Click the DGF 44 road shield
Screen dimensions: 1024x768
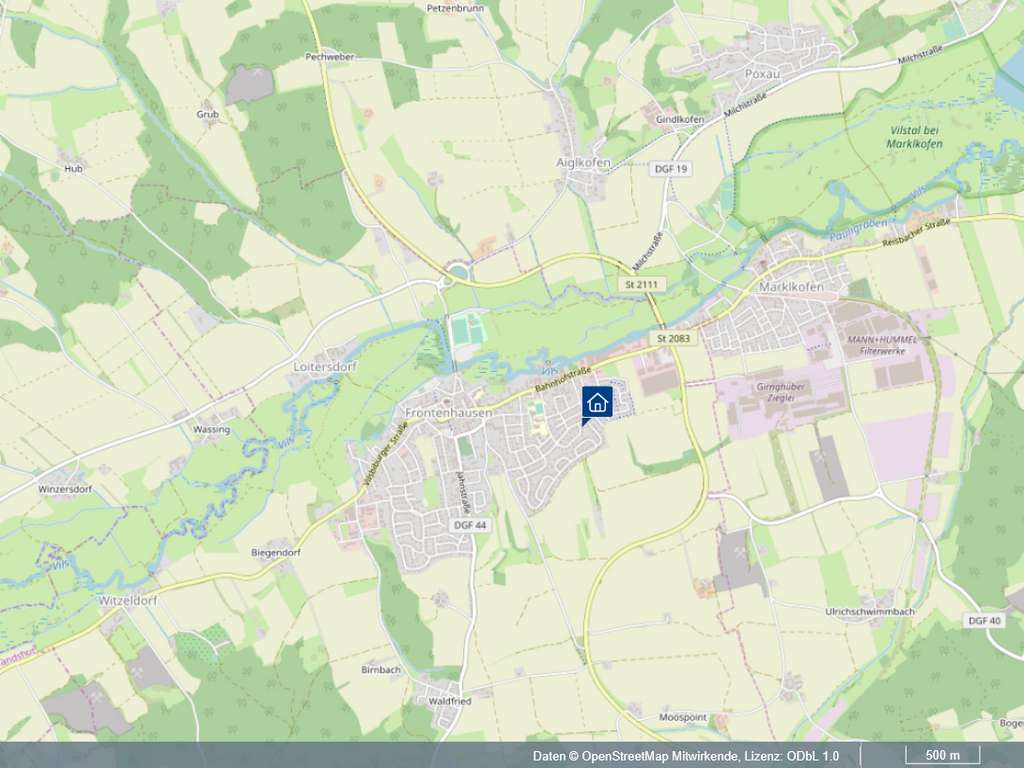pos(470,524)
